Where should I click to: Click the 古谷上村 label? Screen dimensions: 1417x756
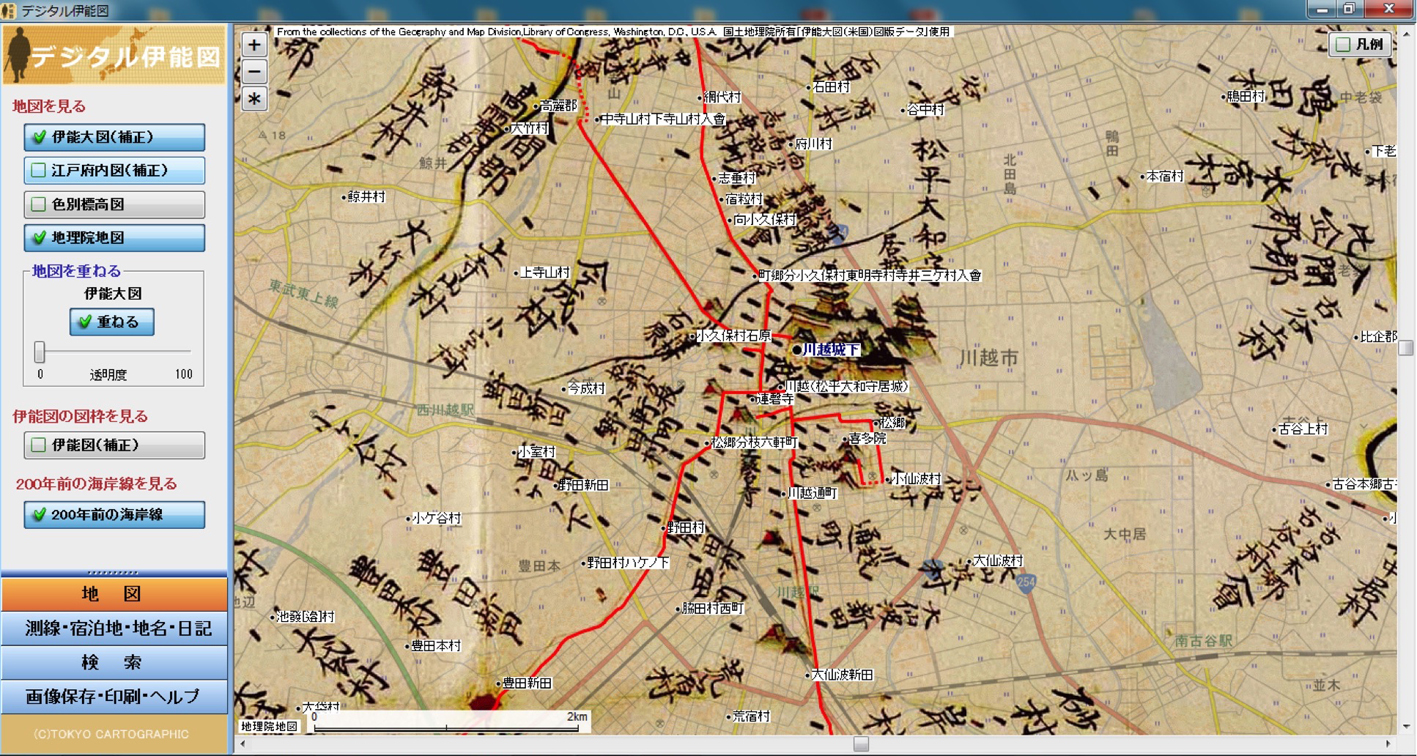pos(1304,429)
